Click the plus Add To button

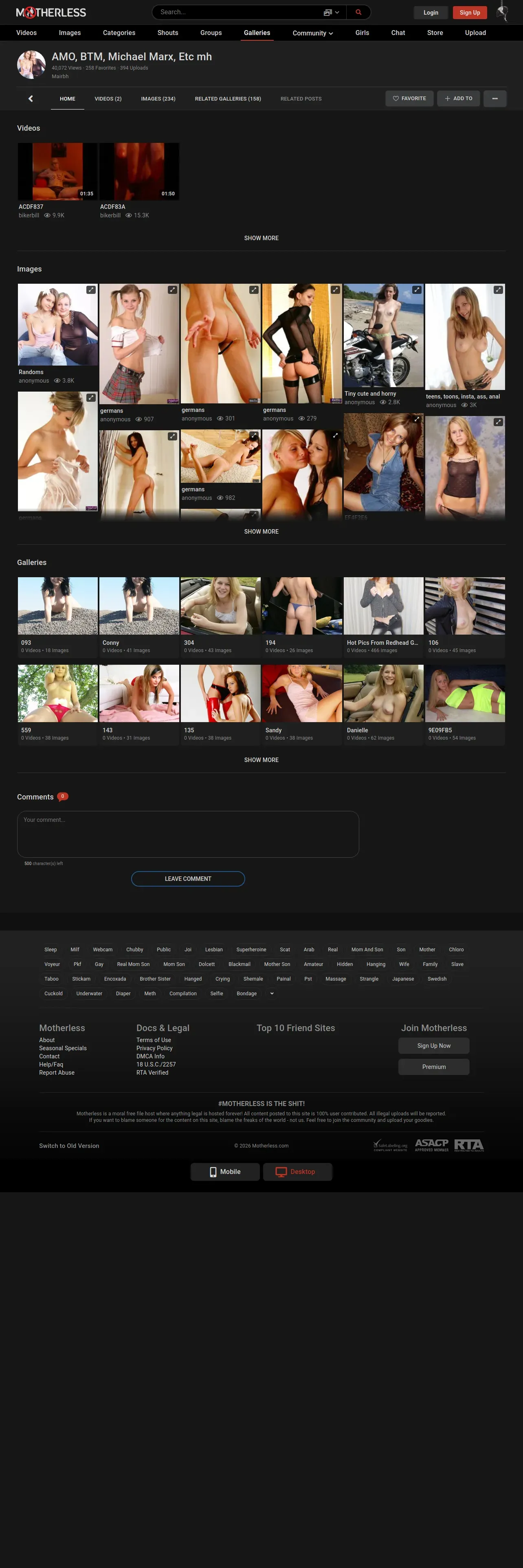click(x=459, y=99)
